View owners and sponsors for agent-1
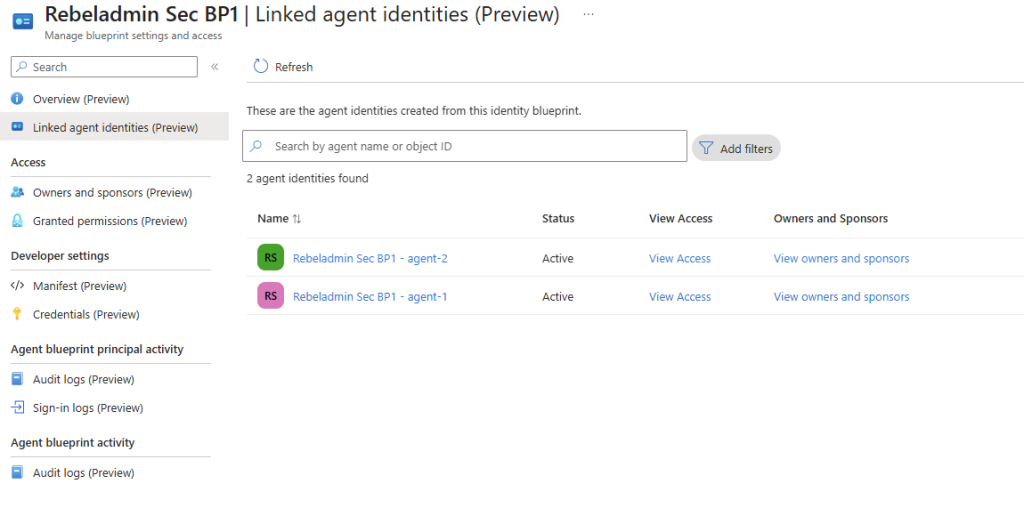This screenshot has height=516, width=1024. coord(842,297)
